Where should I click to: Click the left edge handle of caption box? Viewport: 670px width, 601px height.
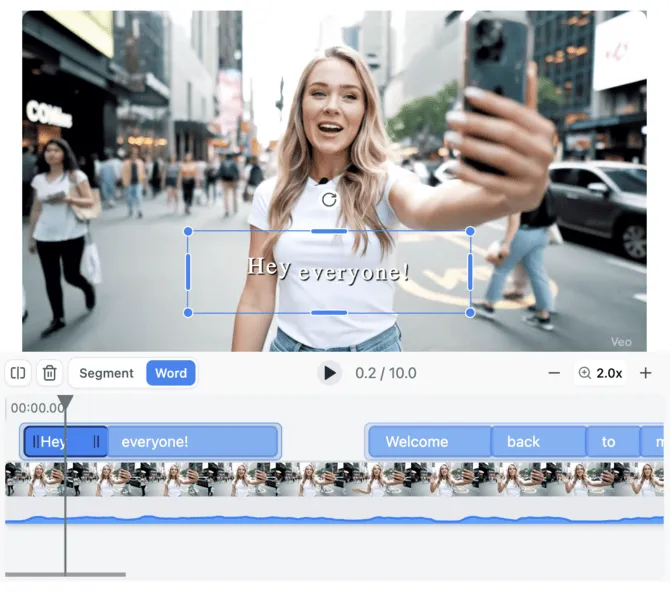point(188,272)
